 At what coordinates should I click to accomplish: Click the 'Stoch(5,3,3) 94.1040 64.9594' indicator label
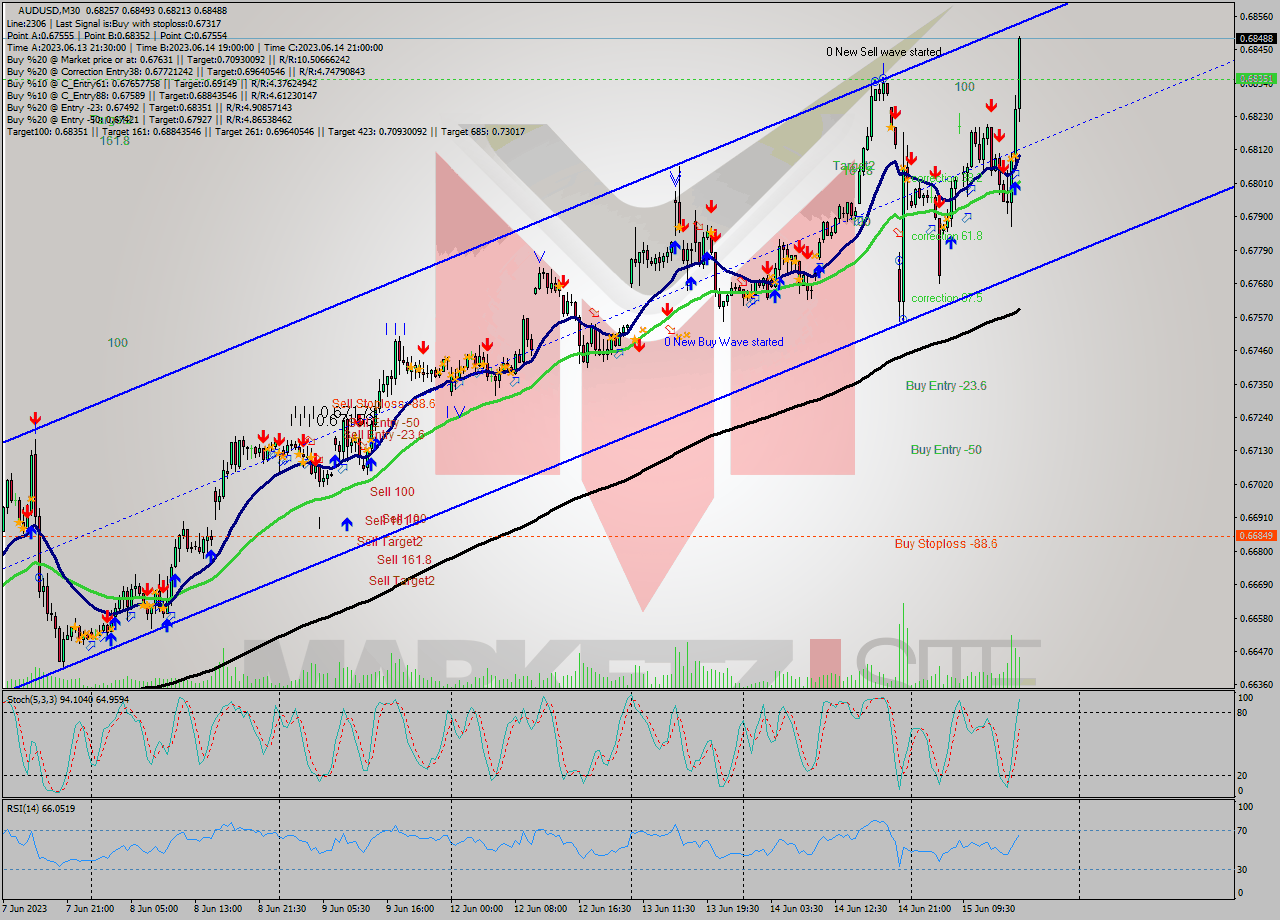[68, 699]
